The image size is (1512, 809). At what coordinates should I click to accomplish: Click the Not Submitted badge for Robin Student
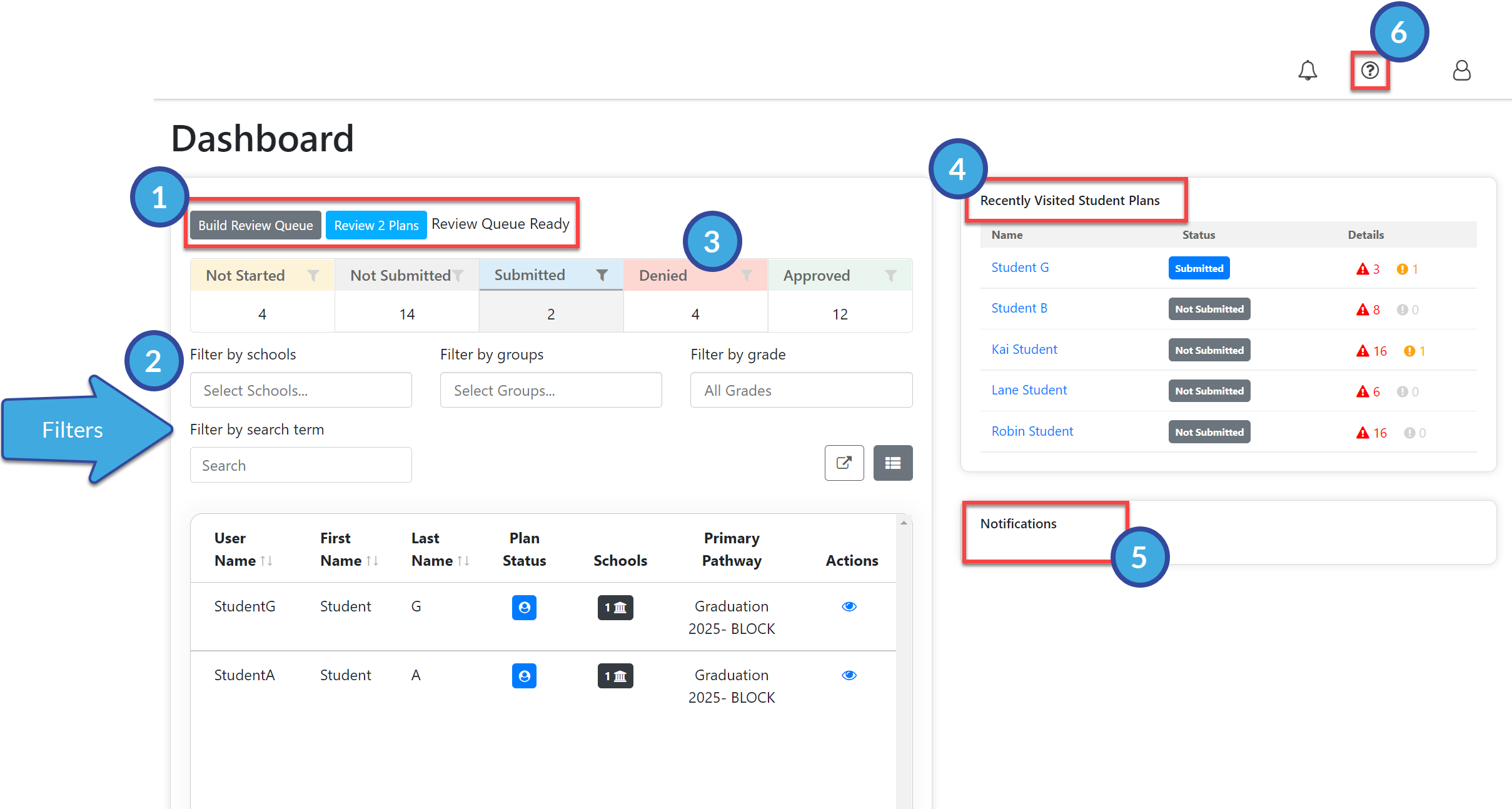click(1209, 432)
